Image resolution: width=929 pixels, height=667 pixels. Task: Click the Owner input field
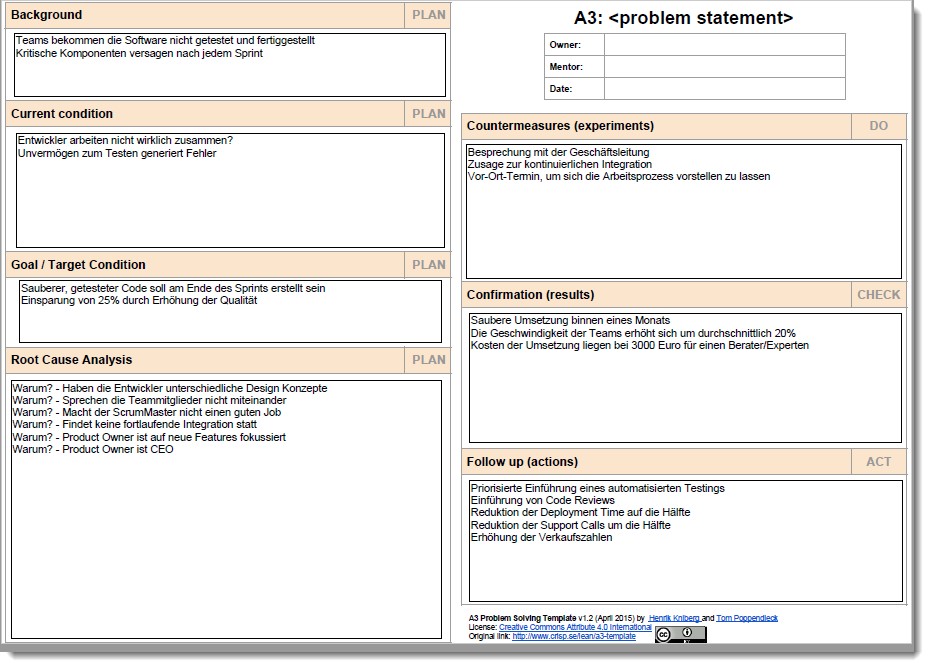(724, 45)
